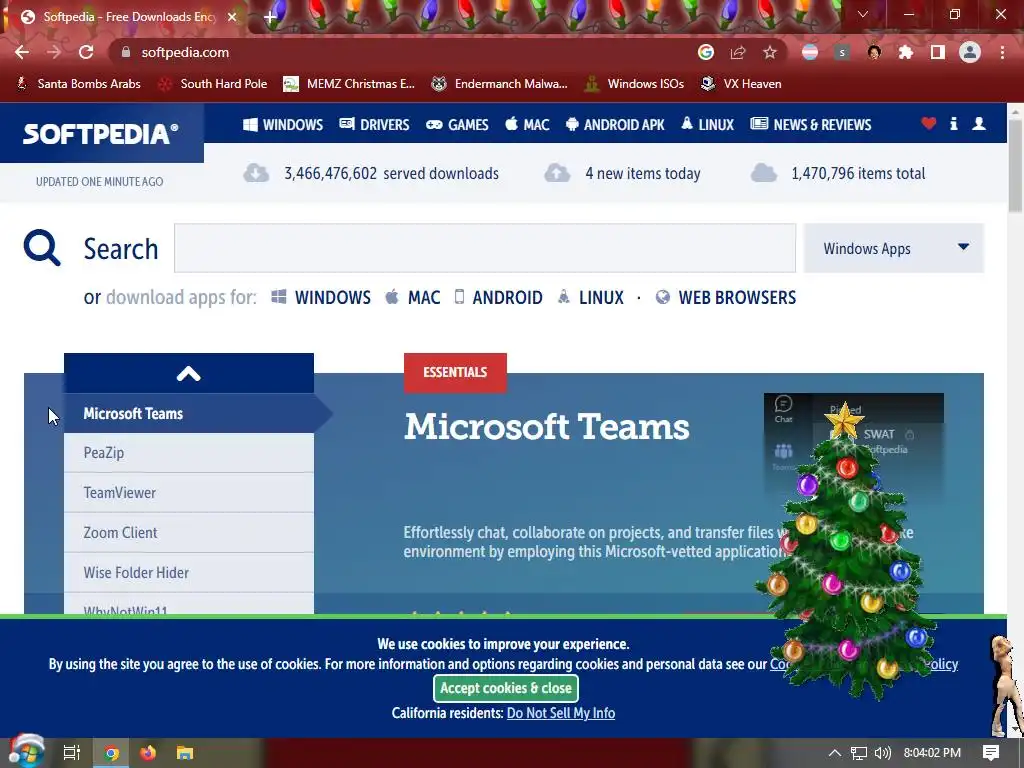
Task: Close the Softpedia tab
Action: click(232, 17)
